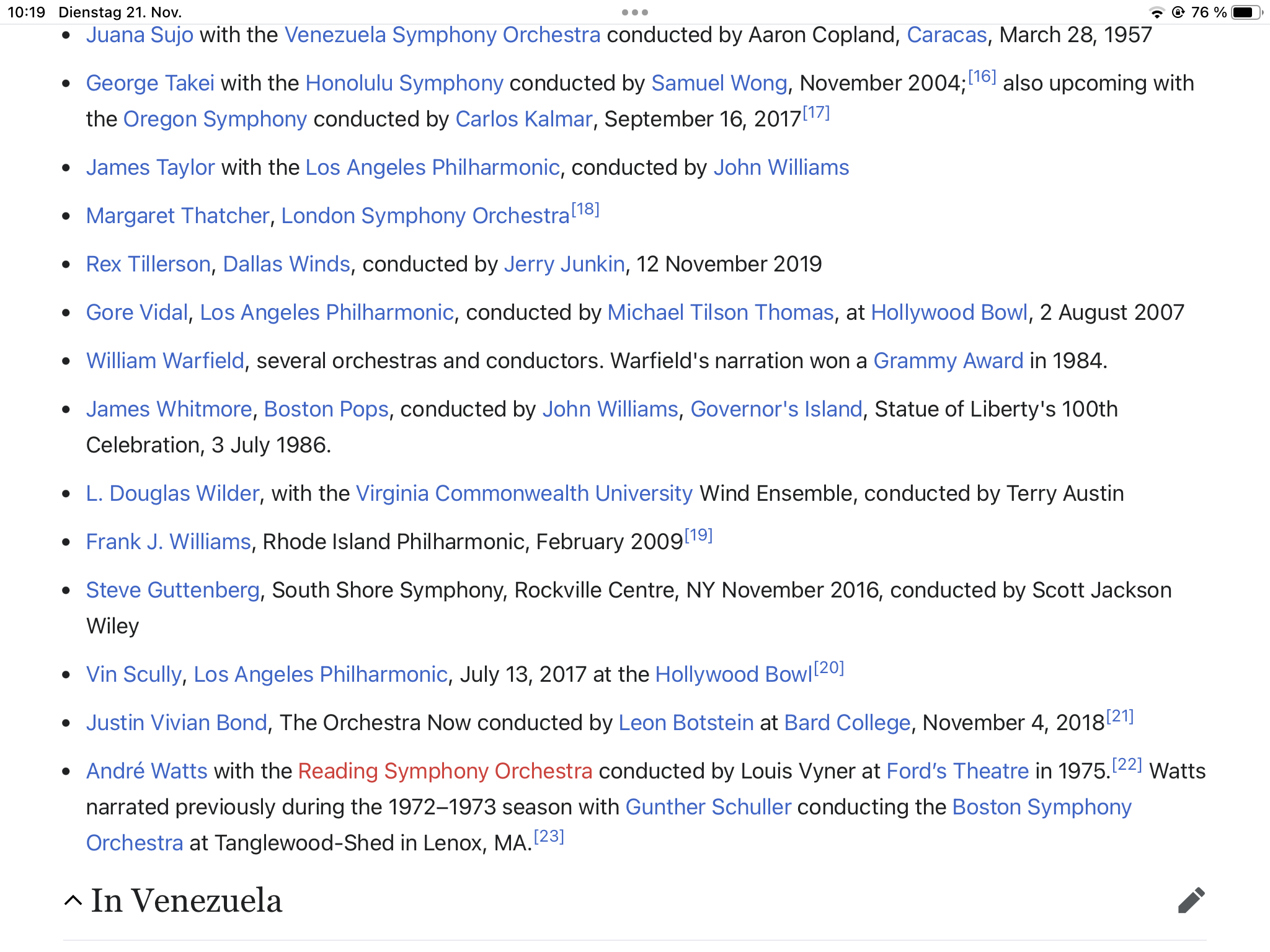
Task: Open the L. Douglas Wilder link
Action: coord(172,493)
